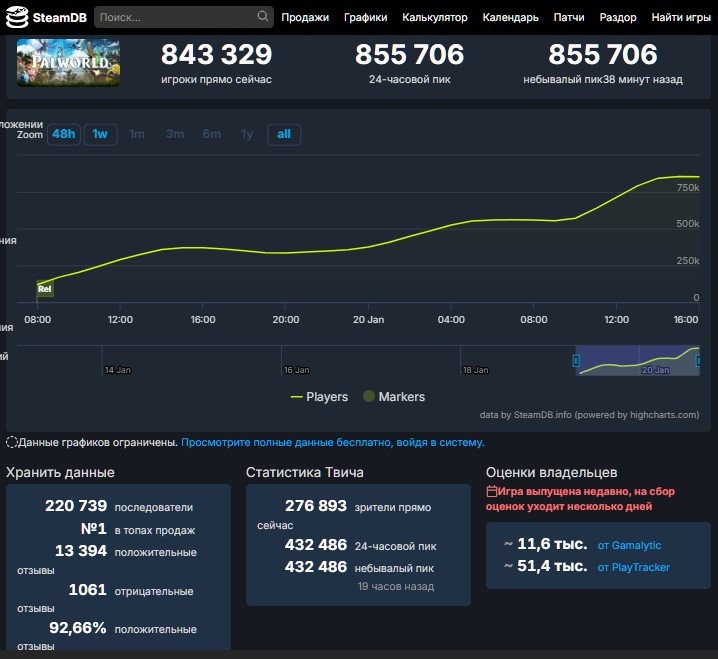This screenshot has height=659, width=718.
Task: Click the Palworld game thumbnail
Action: click(x=68, y=63)
